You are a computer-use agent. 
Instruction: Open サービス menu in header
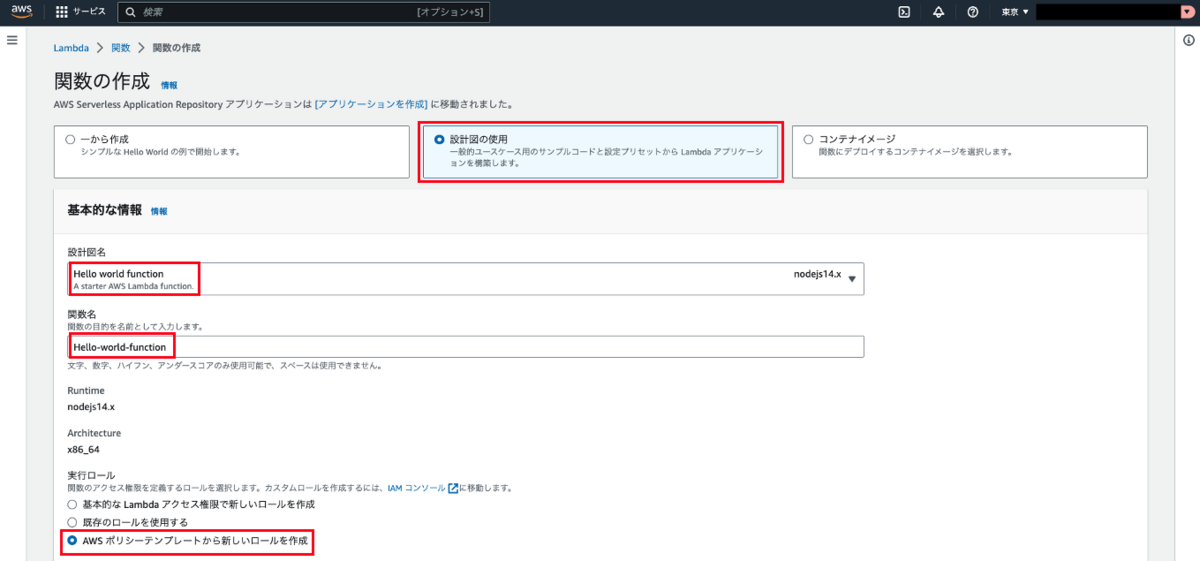pyautogui.click(x=82, y=12)
